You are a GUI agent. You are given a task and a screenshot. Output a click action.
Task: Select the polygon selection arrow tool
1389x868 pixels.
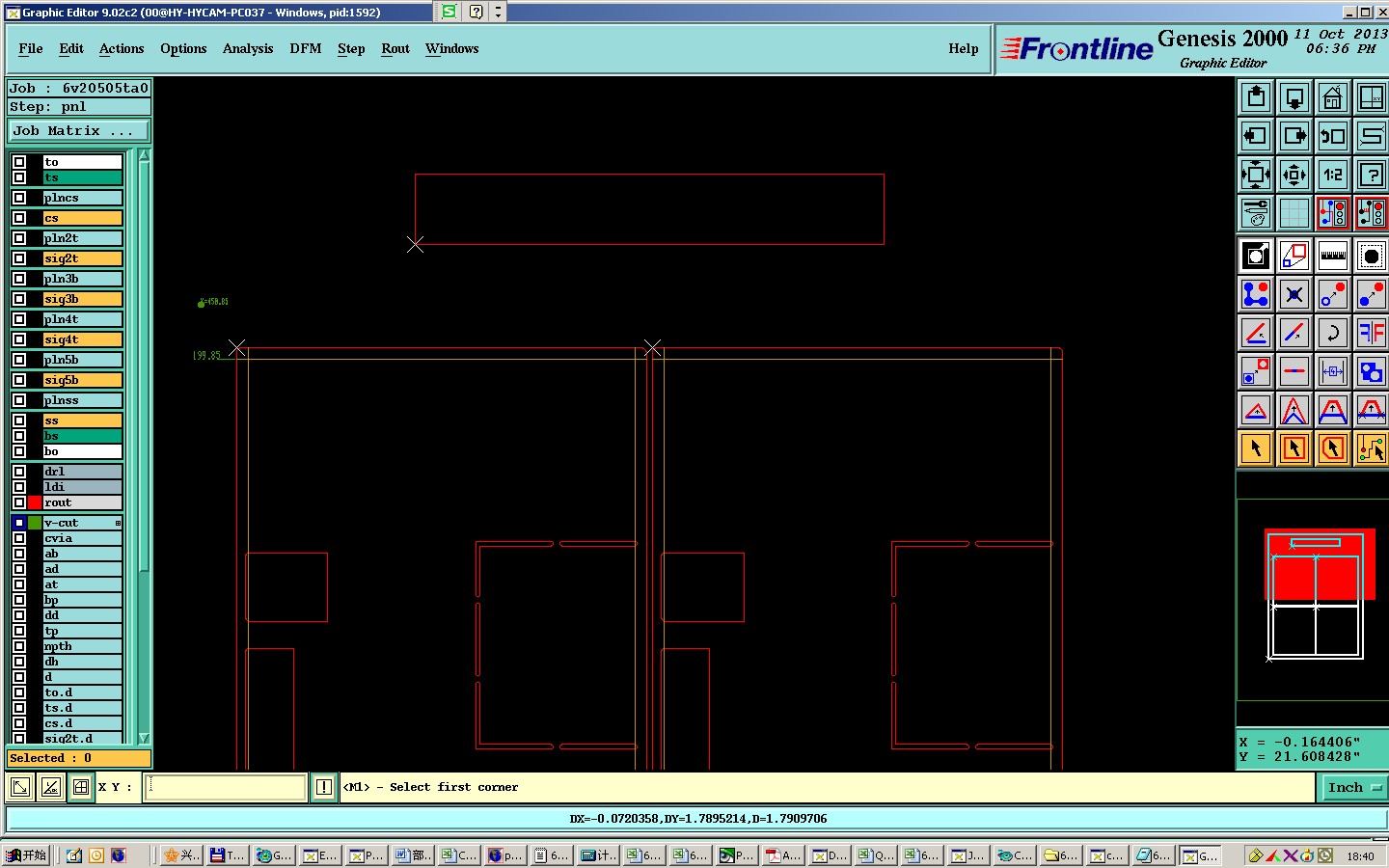(x=1333, y=448)
